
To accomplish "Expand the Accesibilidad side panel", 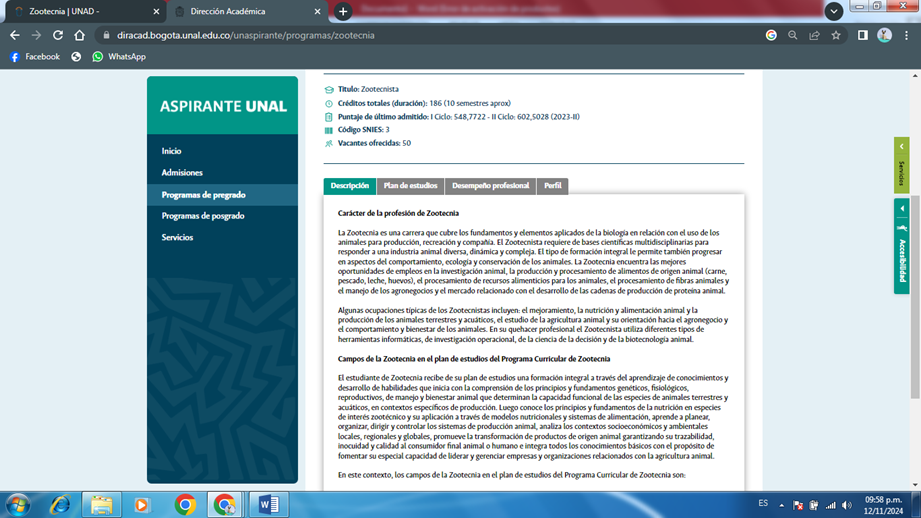I will [901, 246].
